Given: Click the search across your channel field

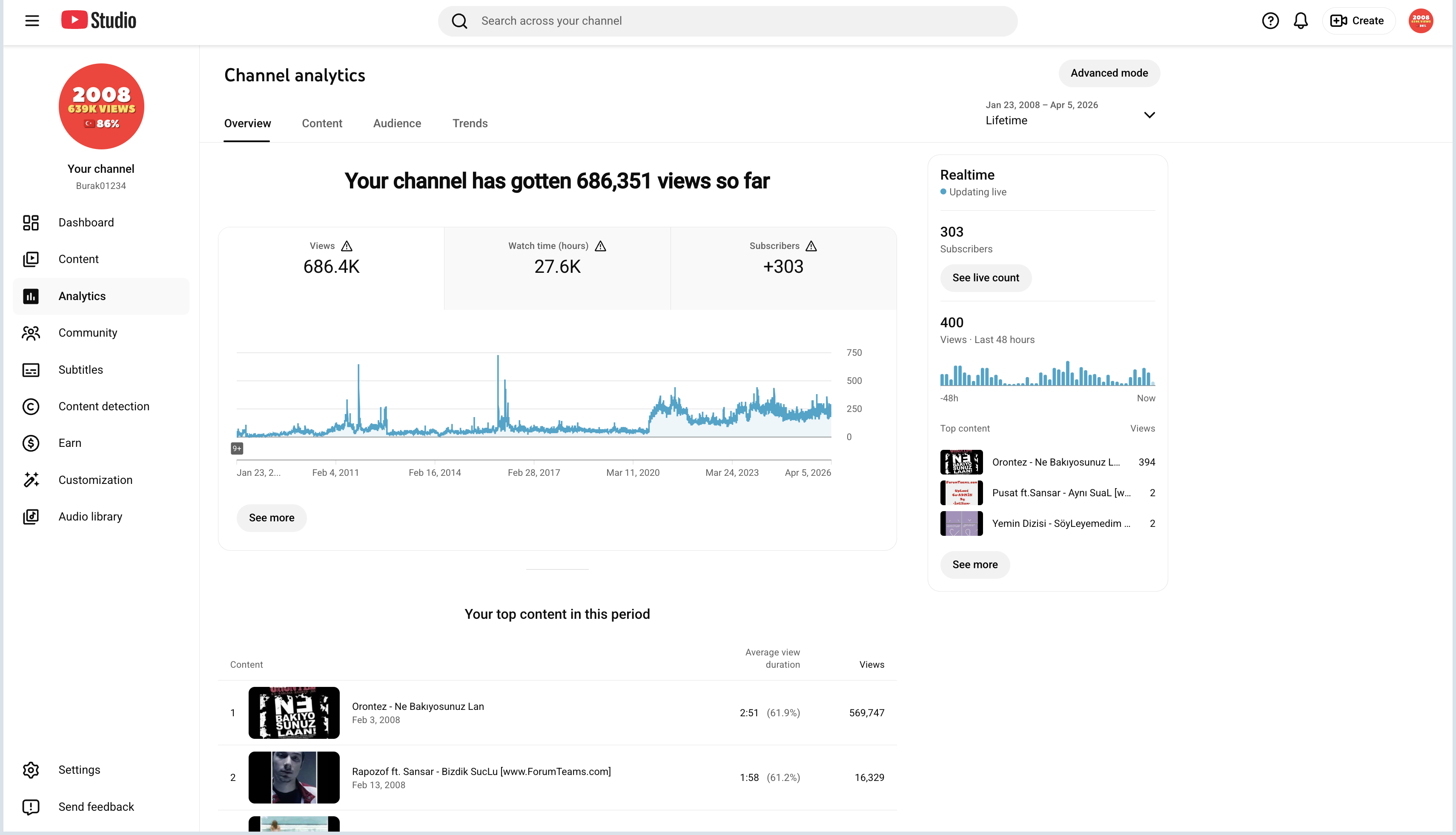Looking at the screenshot, I should 728,21.
